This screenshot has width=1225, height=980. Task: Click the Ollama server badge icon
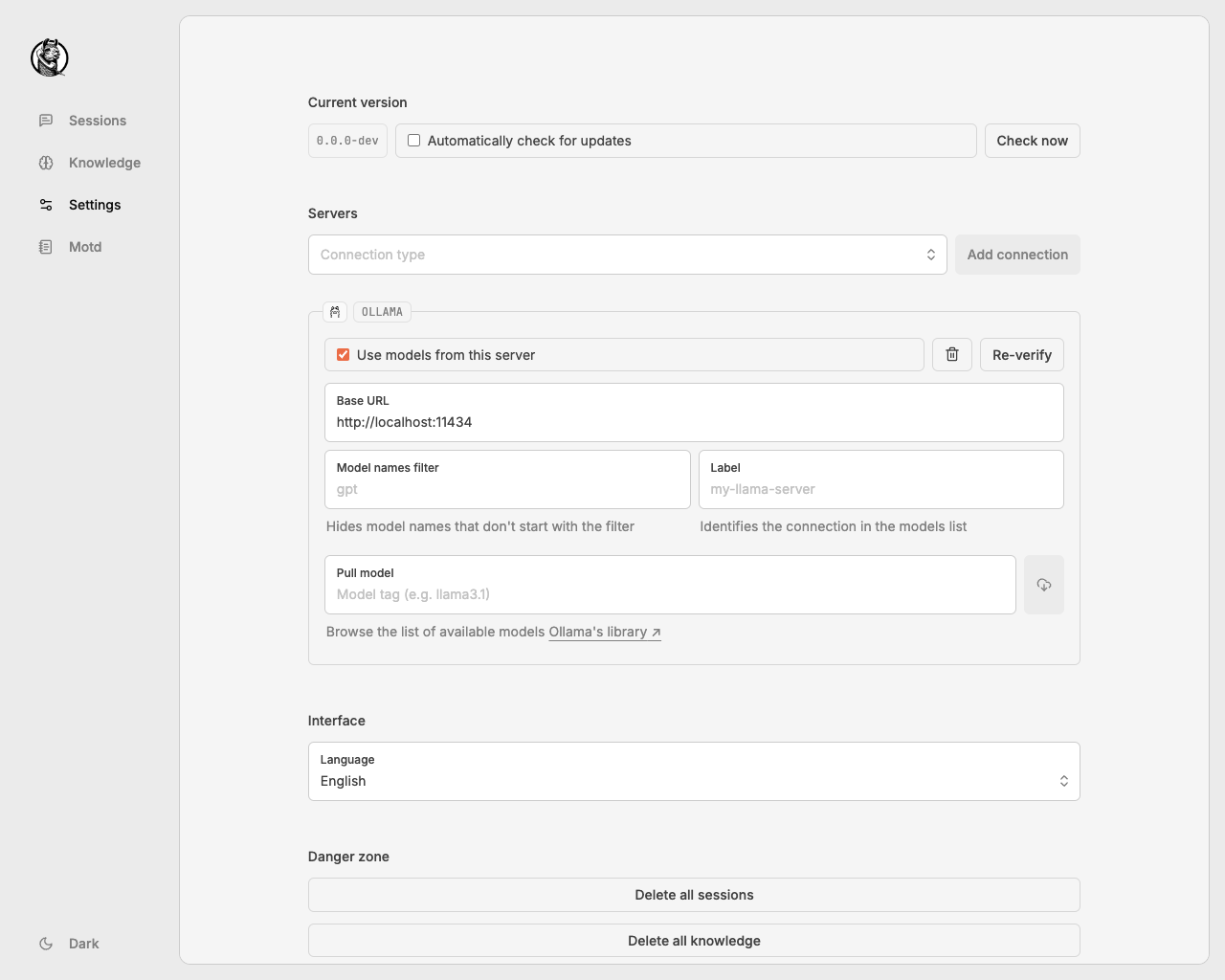[x=335, y=312]
